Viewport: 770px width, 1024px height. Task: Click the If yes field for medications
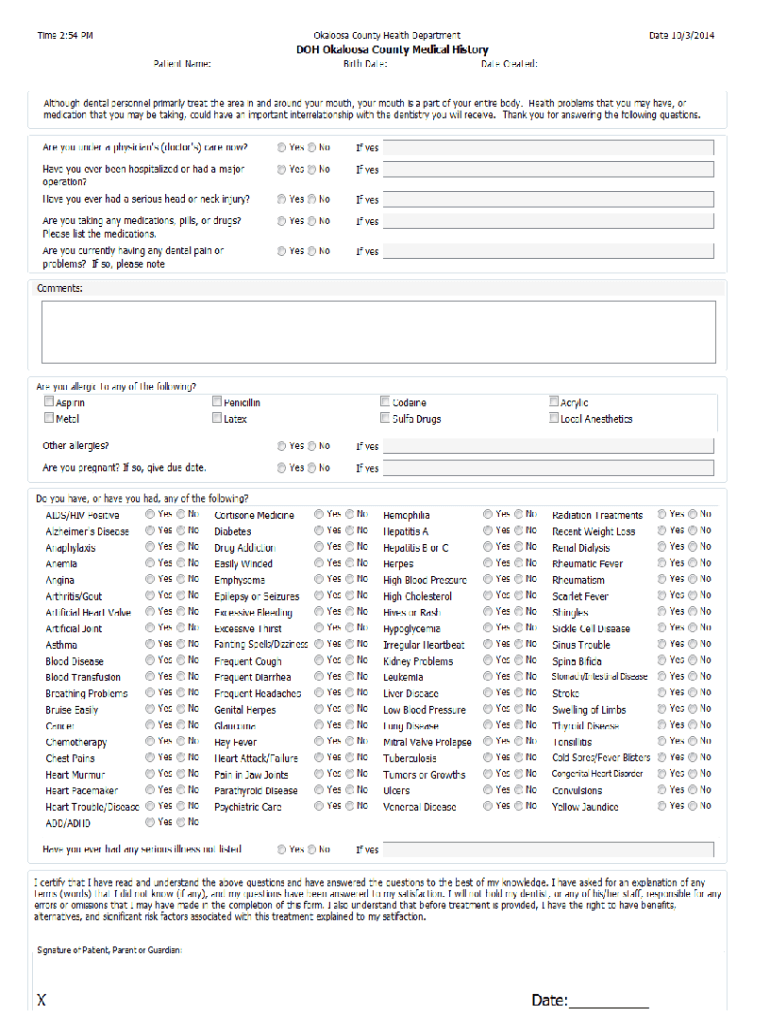pos(548,221)
